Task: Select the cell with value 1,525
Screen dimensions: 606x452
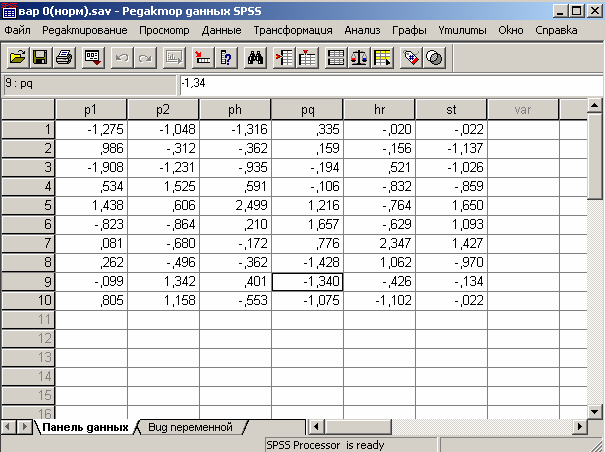Action: 163,186
